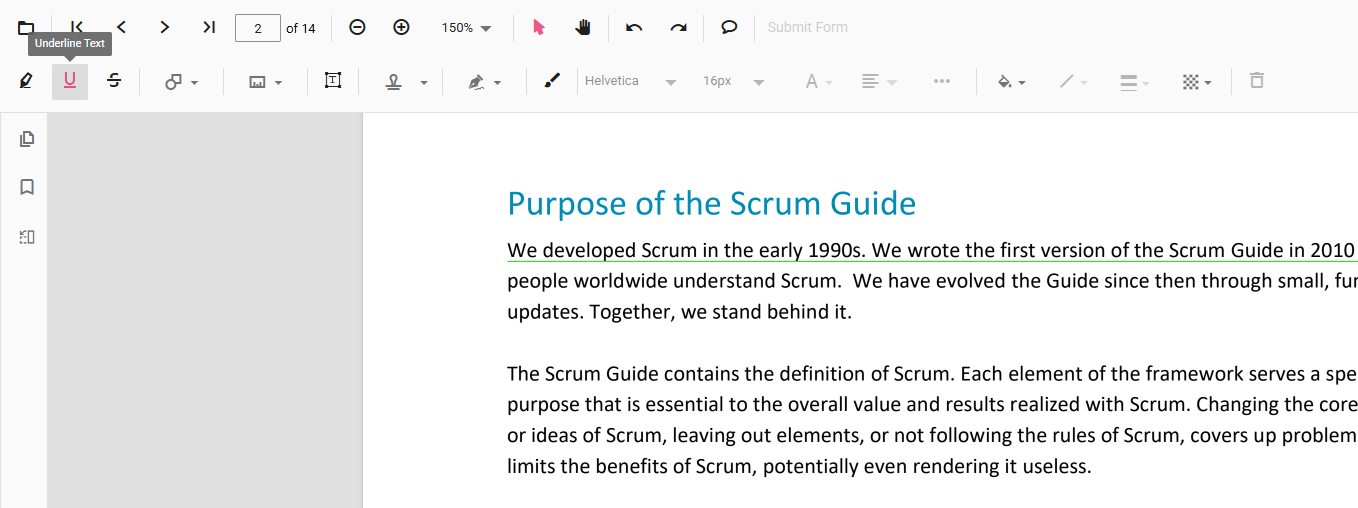
Task: Click the Open File folder icon
Action: [26, 28]
